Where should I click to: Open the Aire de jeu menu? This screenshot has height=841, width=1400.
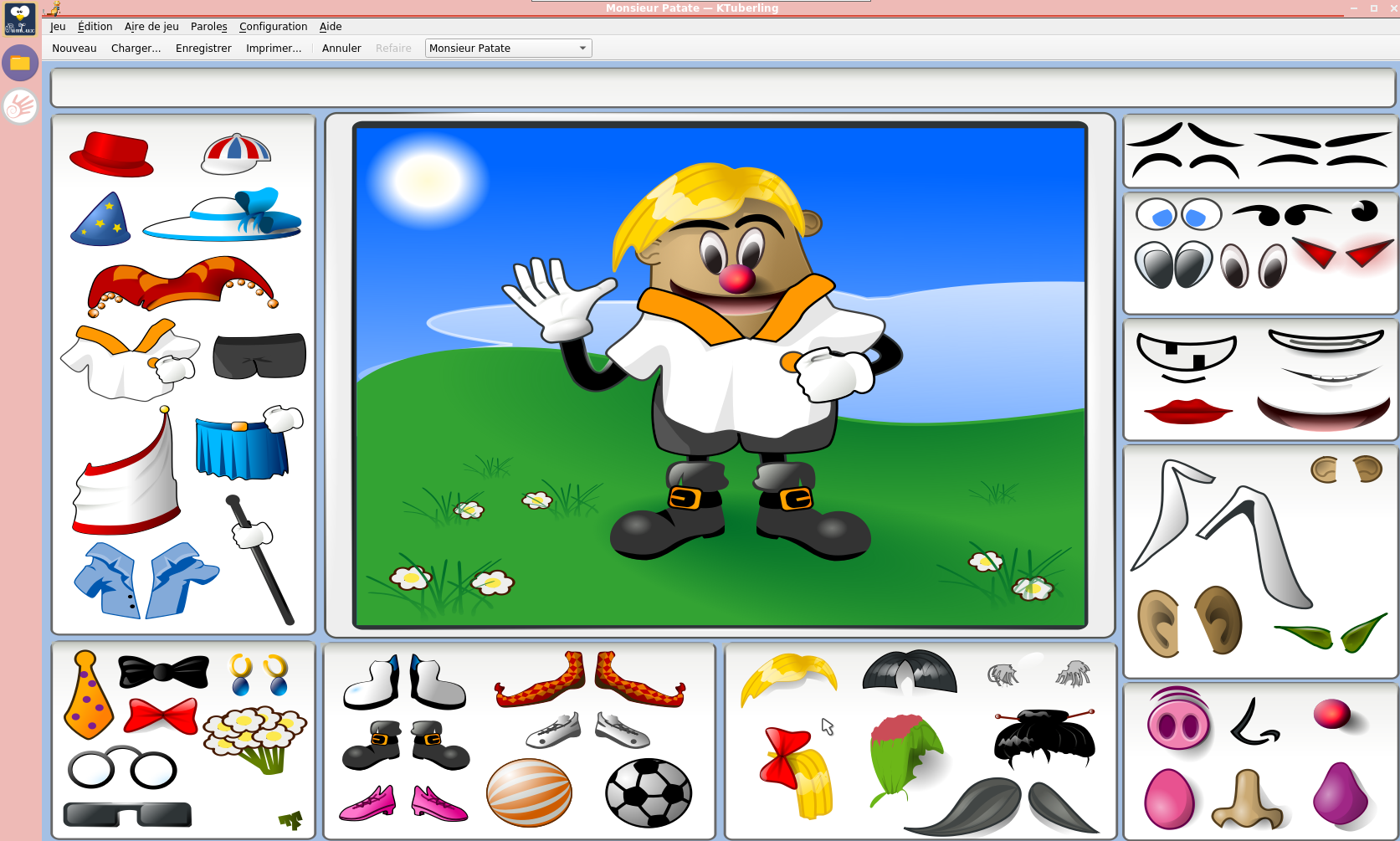(151, 27)
